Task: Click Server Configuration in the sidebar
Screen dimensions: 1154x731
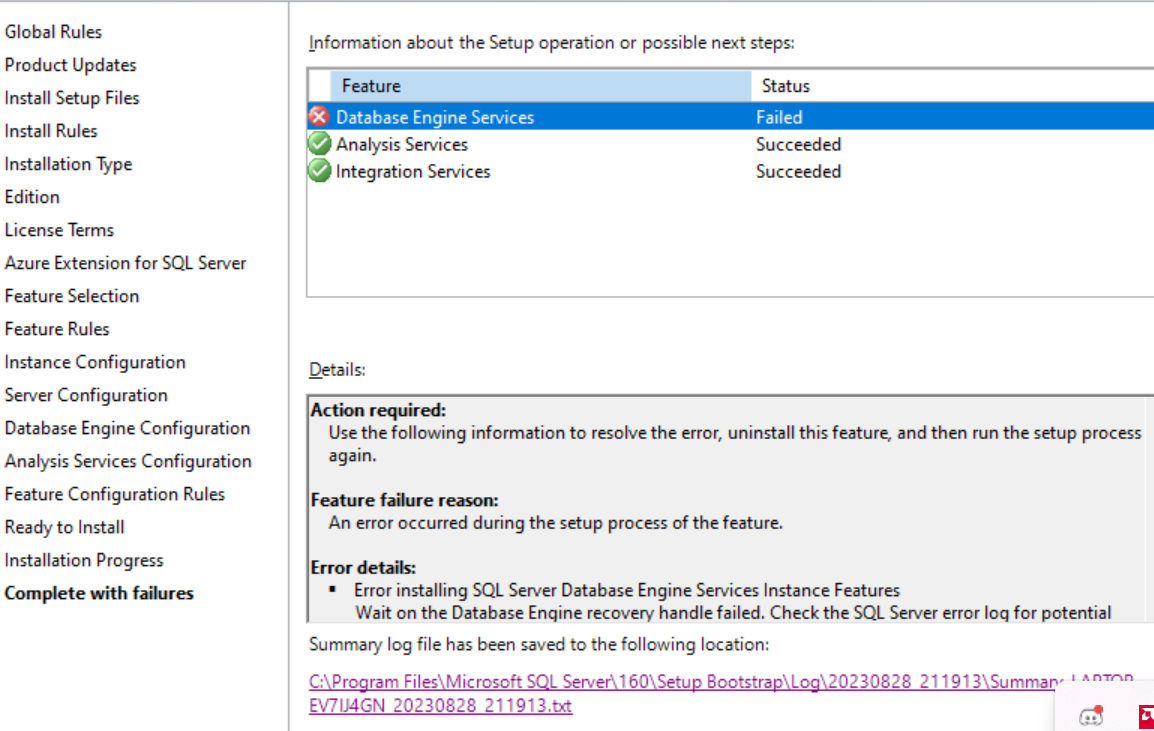Action: tap(85, 395)
